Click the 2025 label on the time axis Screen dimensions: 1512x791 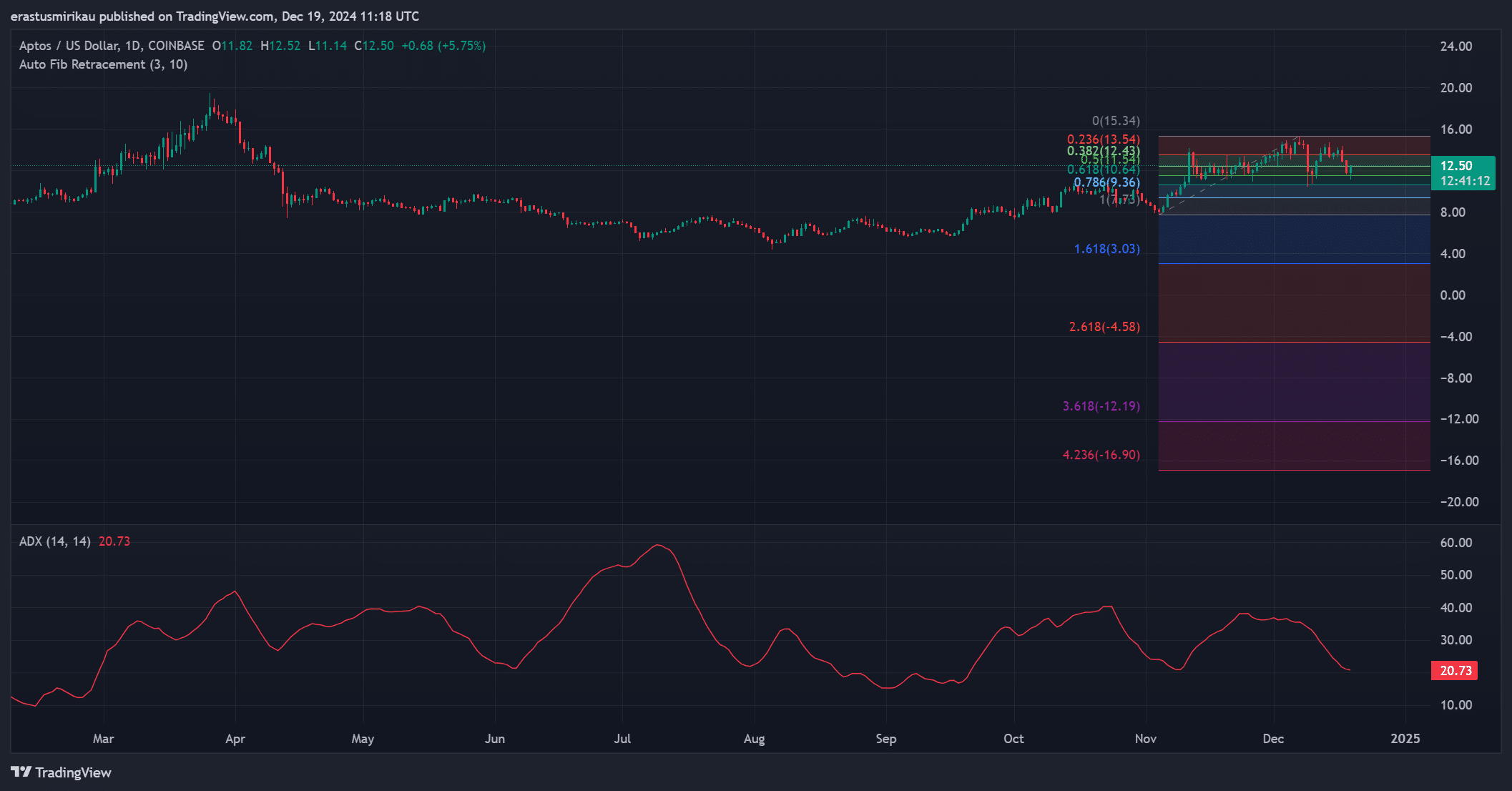[x=1405, y=739]
